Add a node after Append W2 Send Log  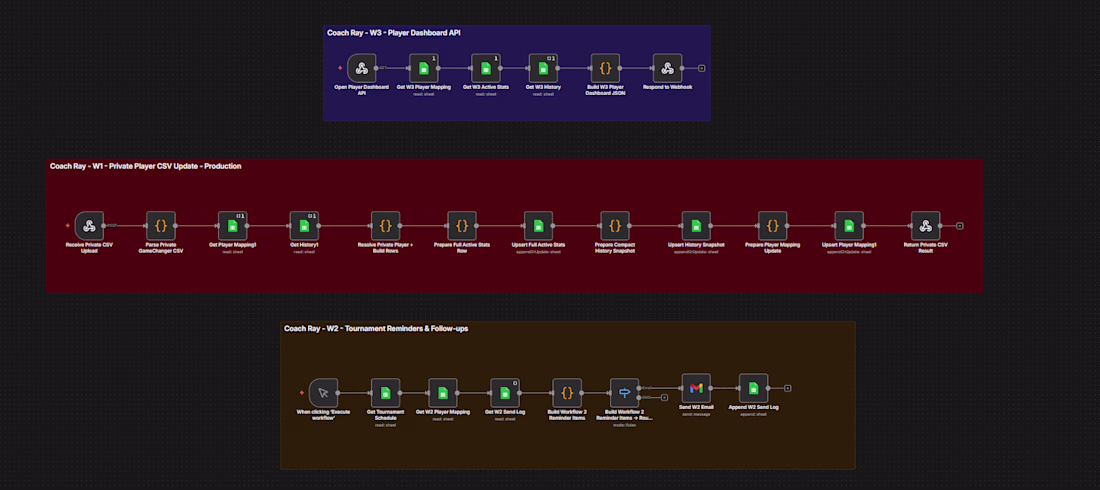[788, 388]
